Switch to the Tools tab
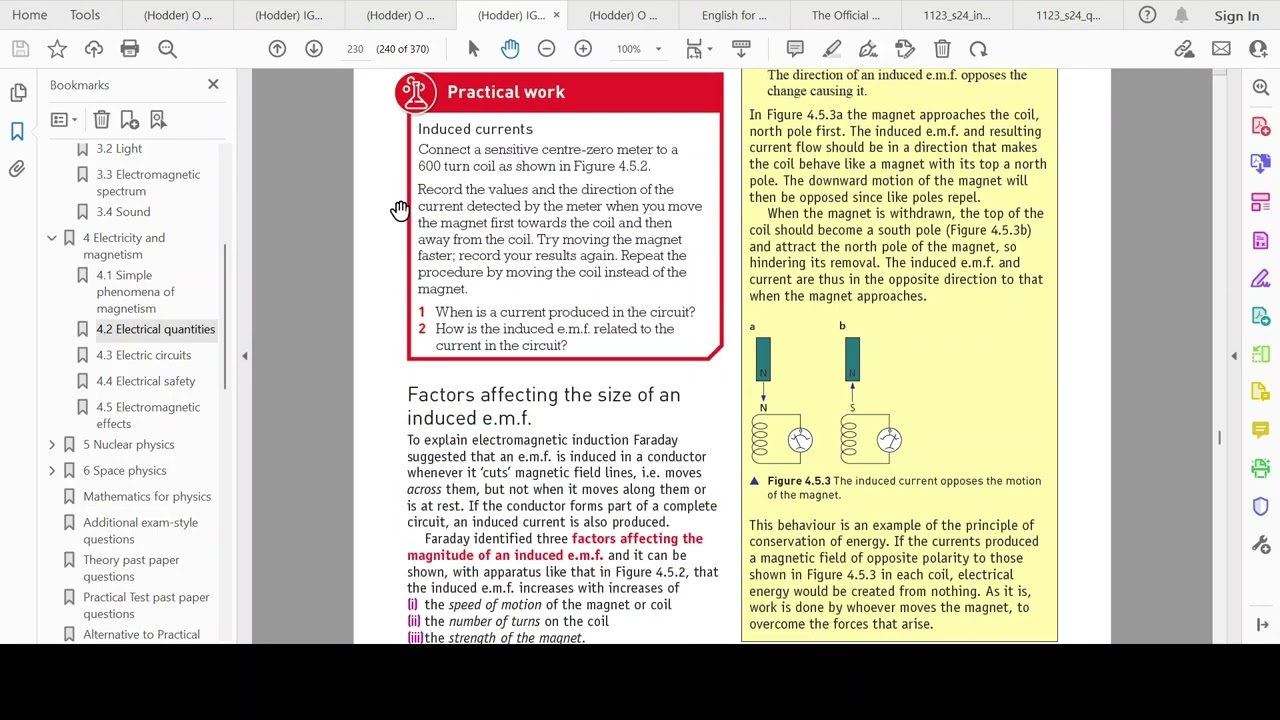The height and width of the screenshot is (720, 1280). click(x=85, y=15)
